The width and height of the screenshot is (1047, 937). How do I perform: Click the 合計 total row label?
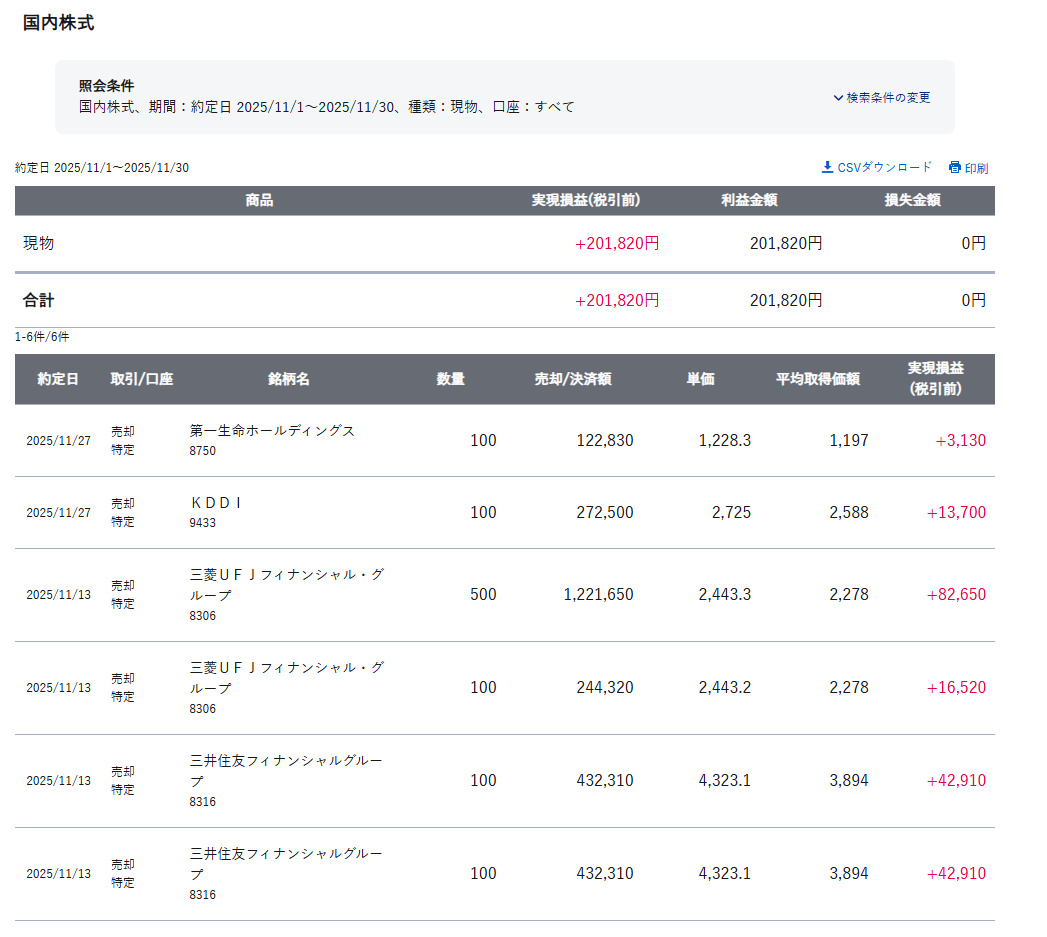point(39,300)
